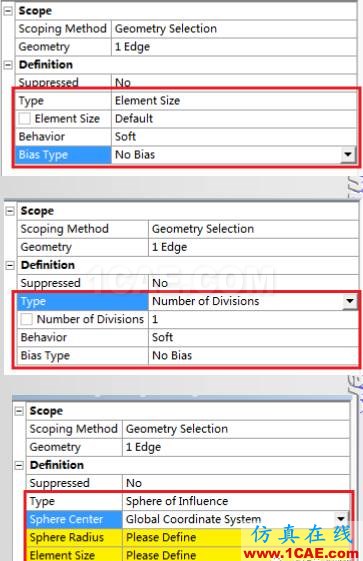
Task: Collapse the Definition section in top panel
Action: [8, 65]
